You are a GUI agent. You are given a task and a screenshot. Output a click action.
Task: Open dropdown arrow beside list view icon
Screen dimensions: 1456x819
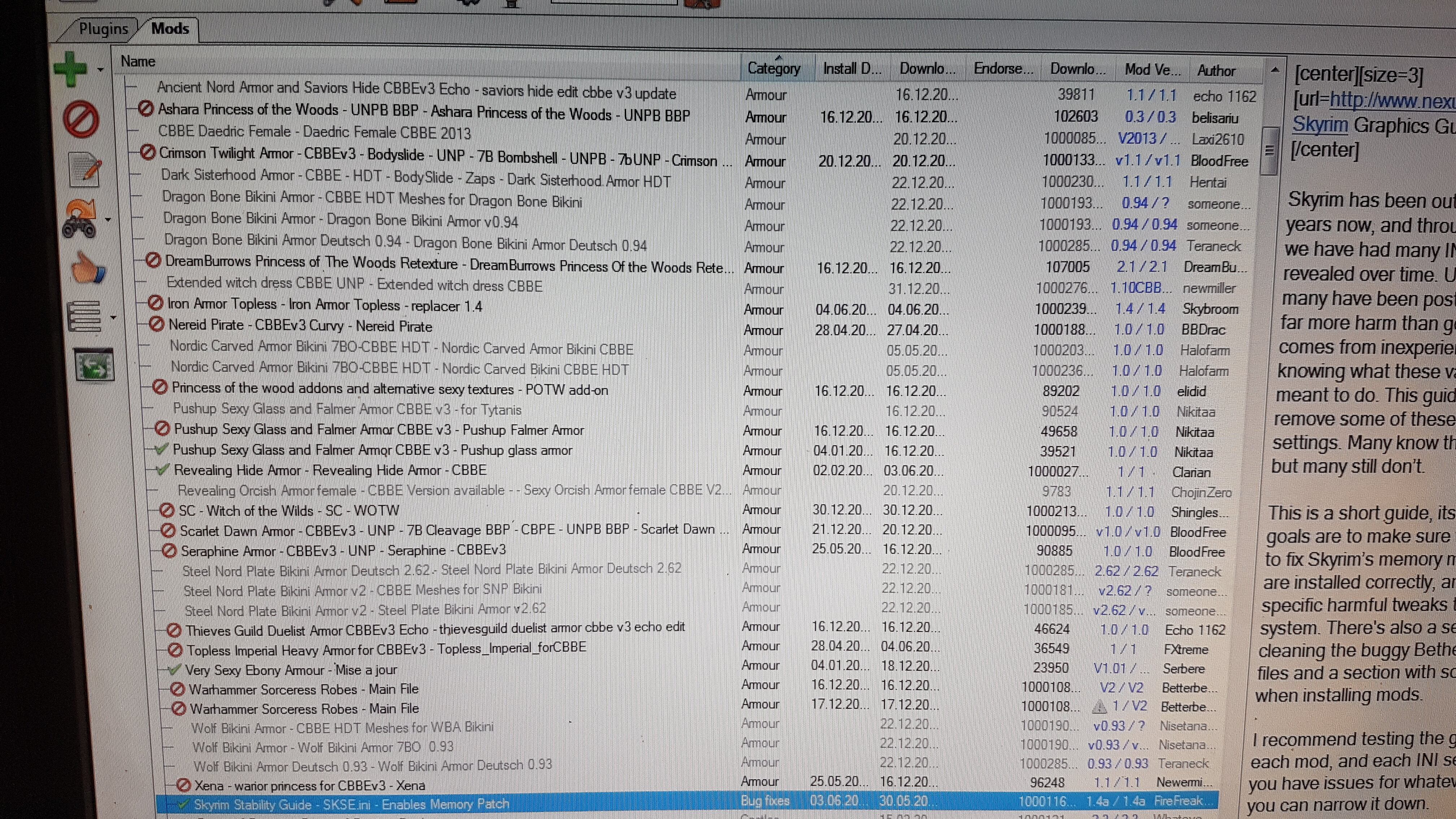[x=113, y=318]
